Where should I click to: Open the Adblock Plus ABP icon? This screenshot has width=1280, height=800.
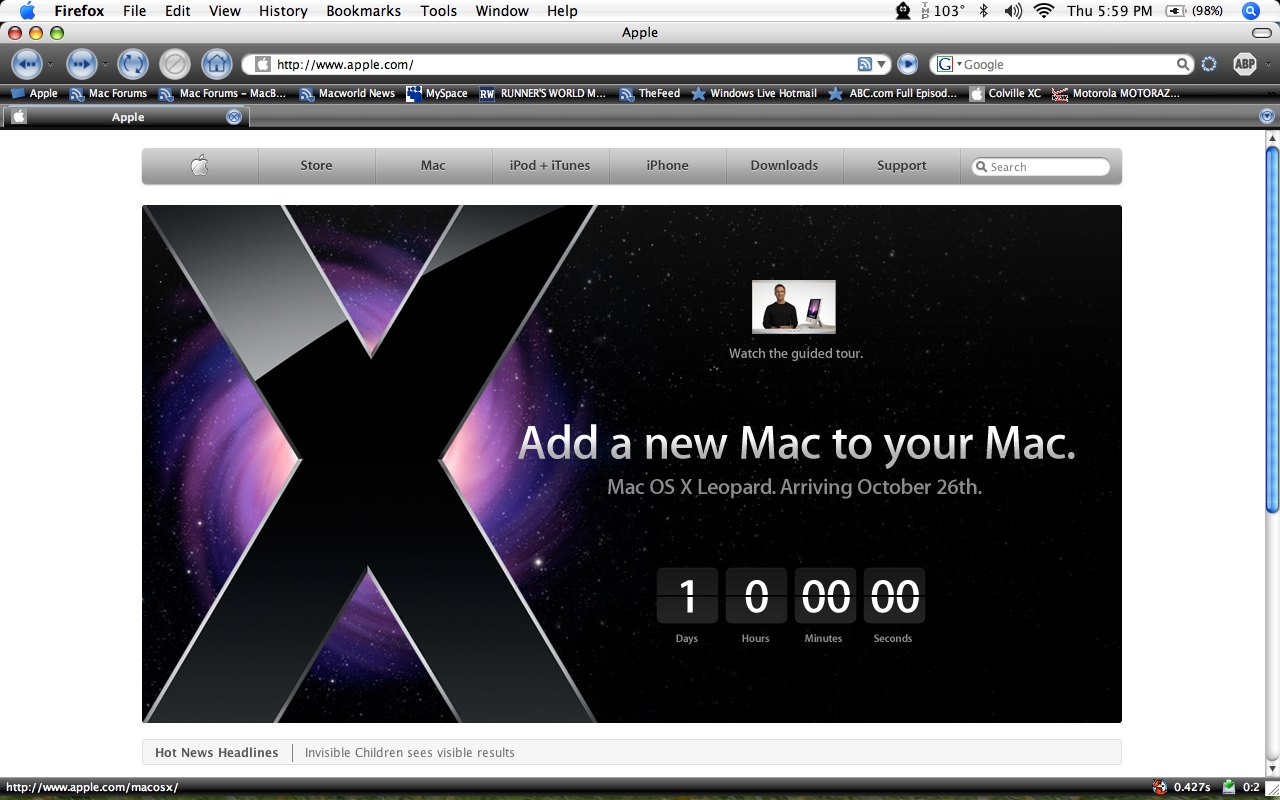coord(1244,64)
